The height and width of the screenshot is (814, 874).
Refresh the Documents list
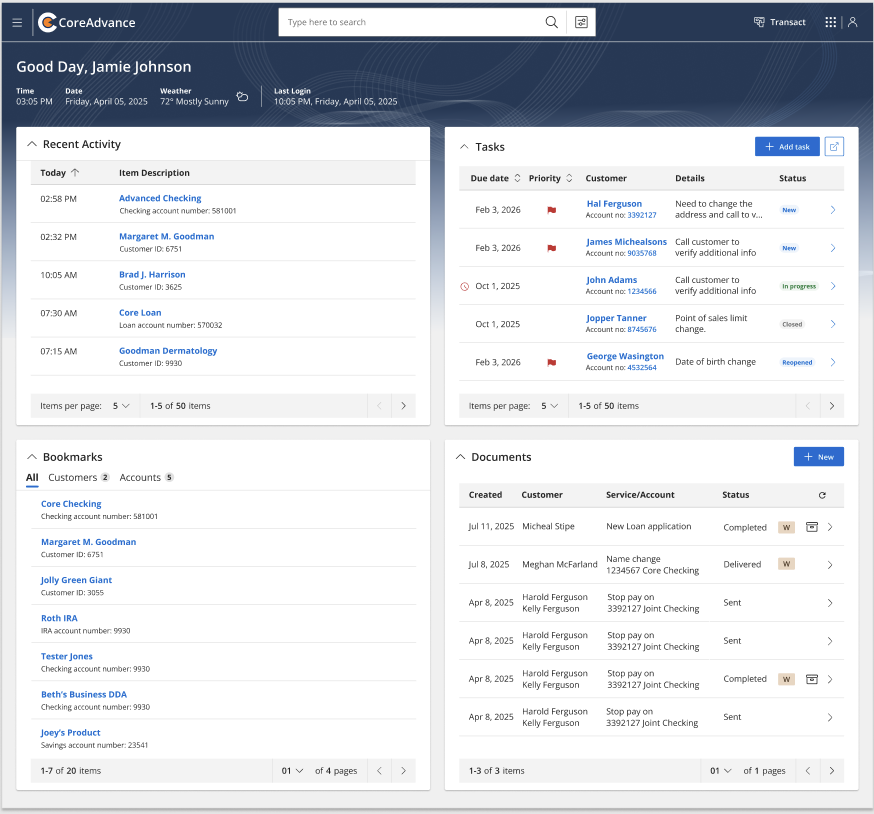822,495
